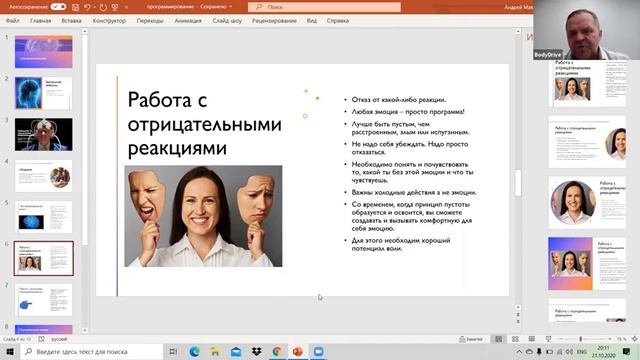Click zoom in plus button
This screenshot has width=640, height=360.
(610, 339)
